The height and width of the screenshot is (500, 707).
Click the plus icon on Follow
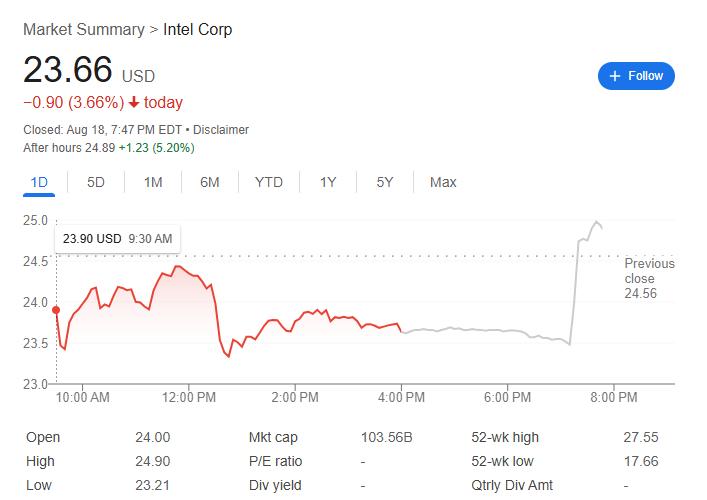614,76
